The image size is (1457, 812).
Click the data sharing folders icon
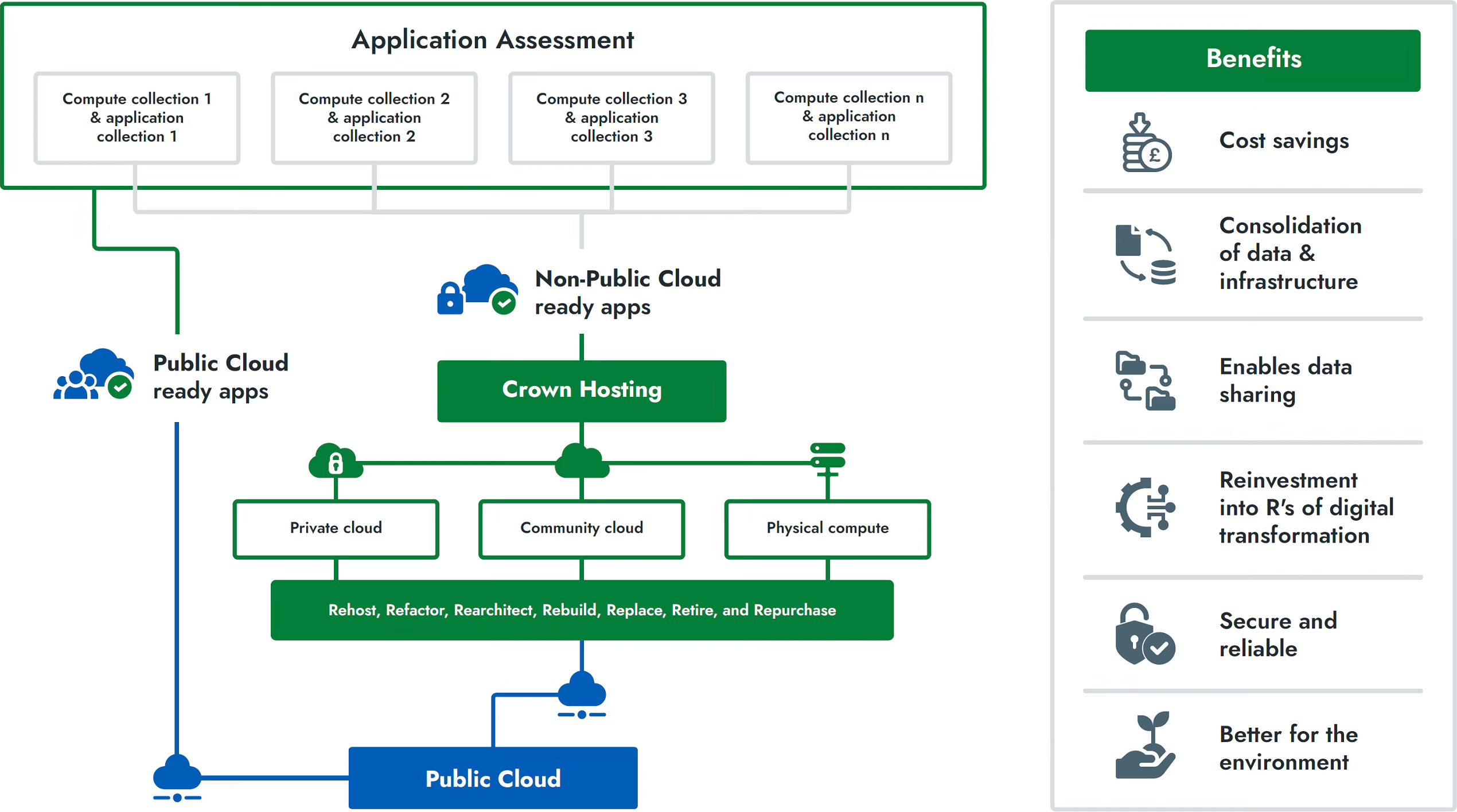(1146, 381)
